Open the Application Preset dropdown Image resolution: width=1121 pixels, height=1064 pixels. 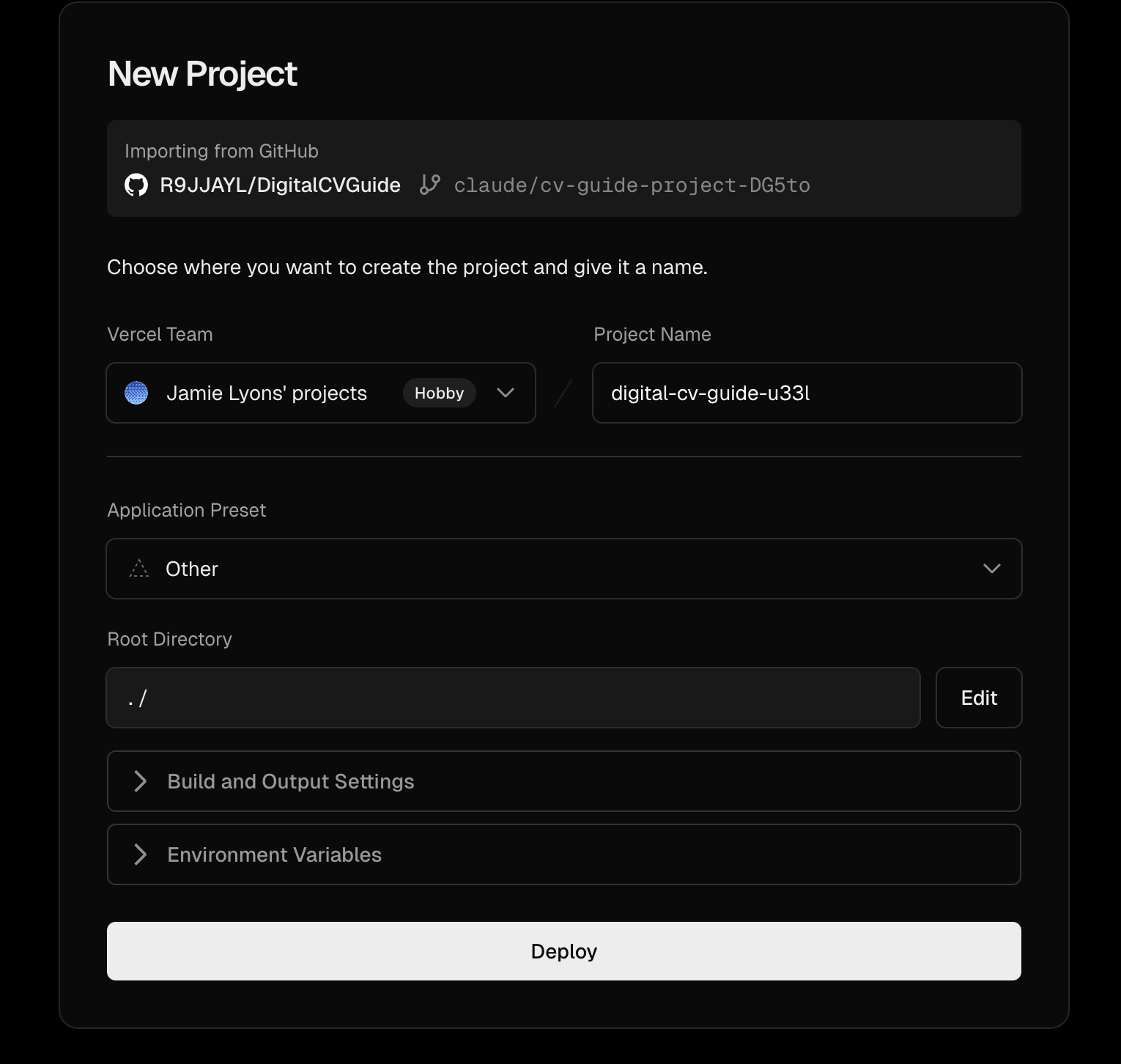564,569
